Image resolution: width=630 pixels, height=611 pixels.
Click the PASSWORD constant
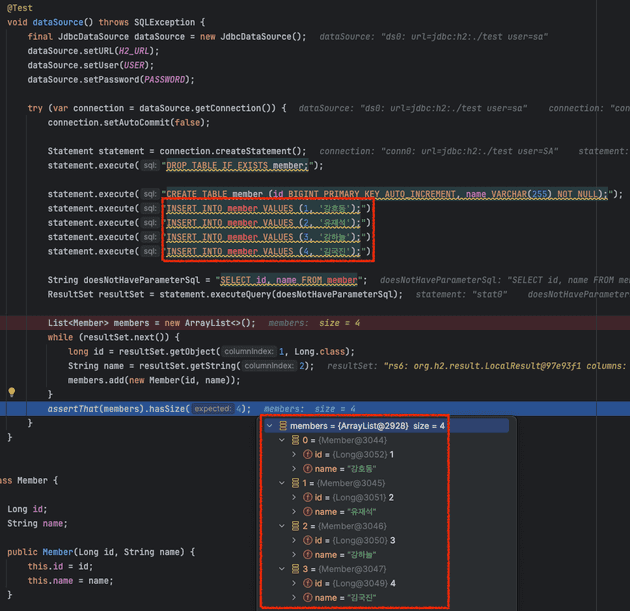point(164,80)
